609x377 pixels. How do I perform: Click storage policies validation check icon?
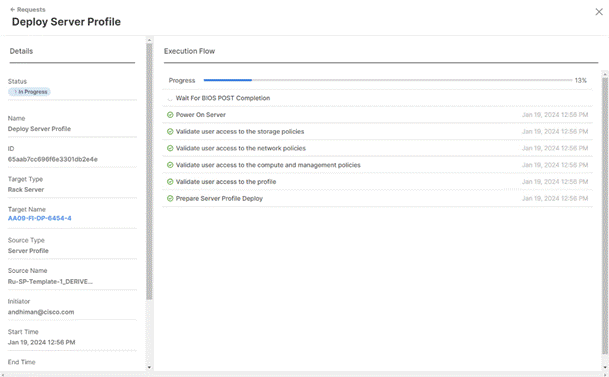(x=170, y=132)
